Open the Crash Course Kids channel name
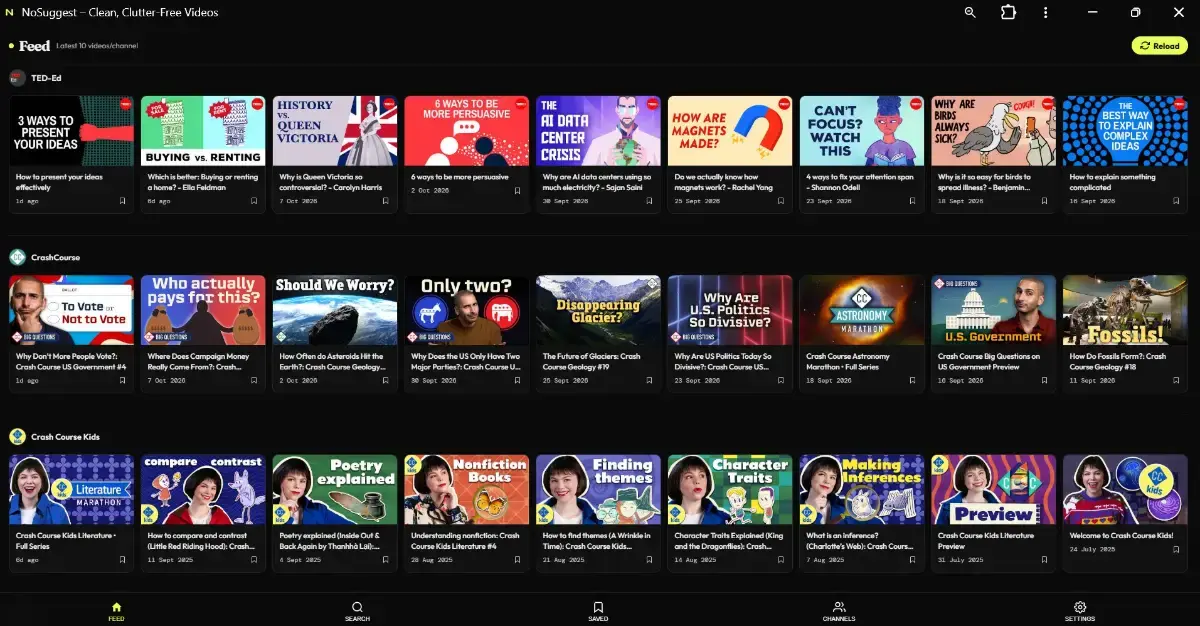Viewport: 1200px width, 626px height. 64,437
